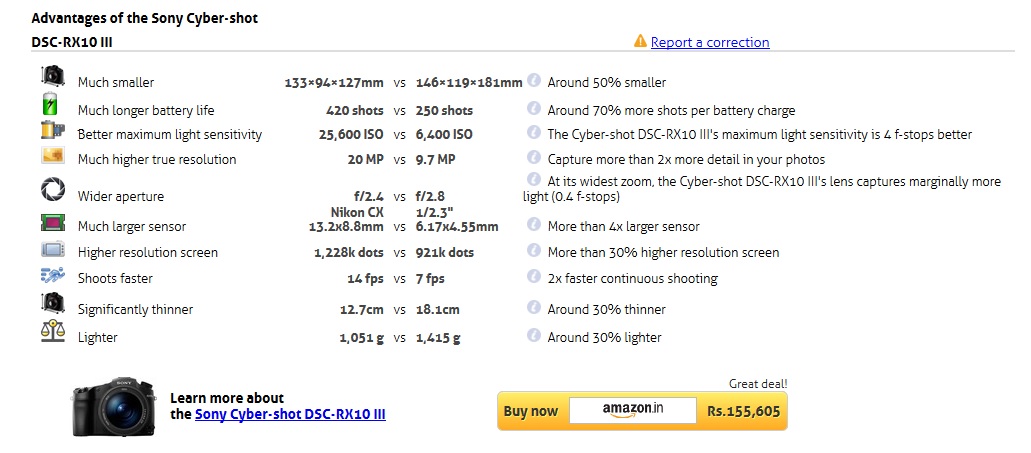Click the Buy now amazon.in button
Screen dimensions: 1031x453
[x=642, y=411]
